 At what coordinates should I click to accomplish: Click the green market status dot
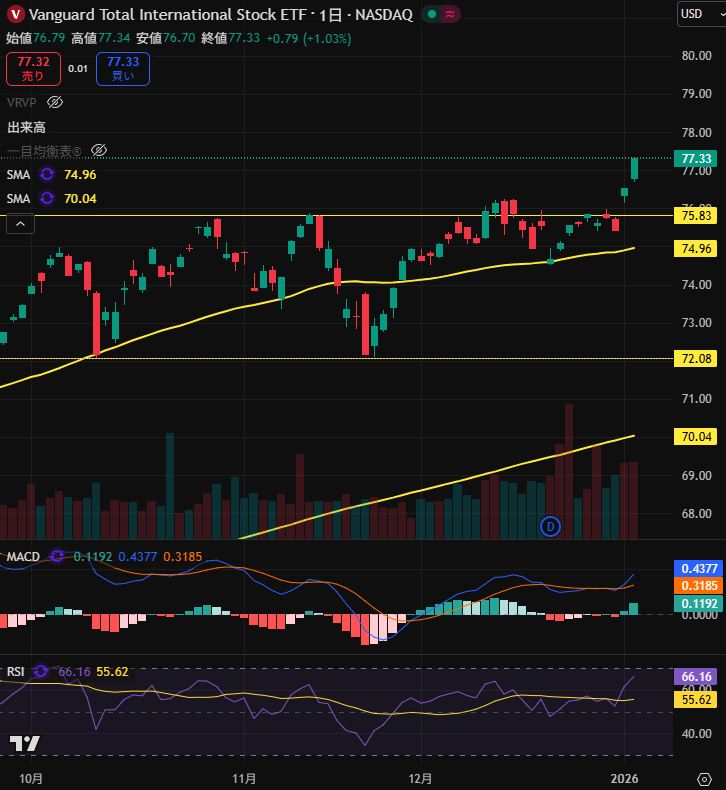coord(429,14)
